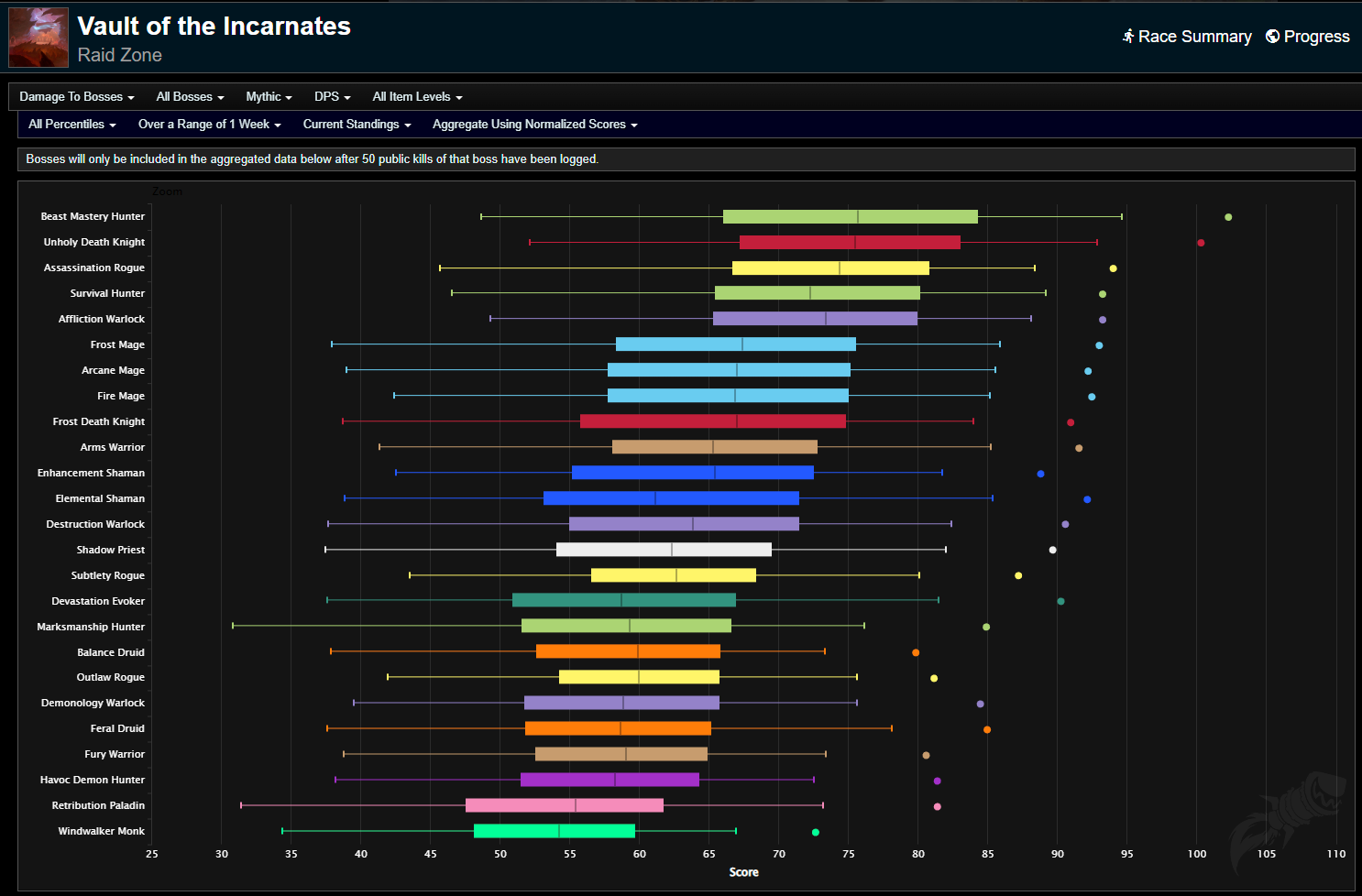Image resolution: width=1362 pixels, height=896 pixels.
Task: Click the Unholy Death Knight red box bar
Action: pos(850,243)
